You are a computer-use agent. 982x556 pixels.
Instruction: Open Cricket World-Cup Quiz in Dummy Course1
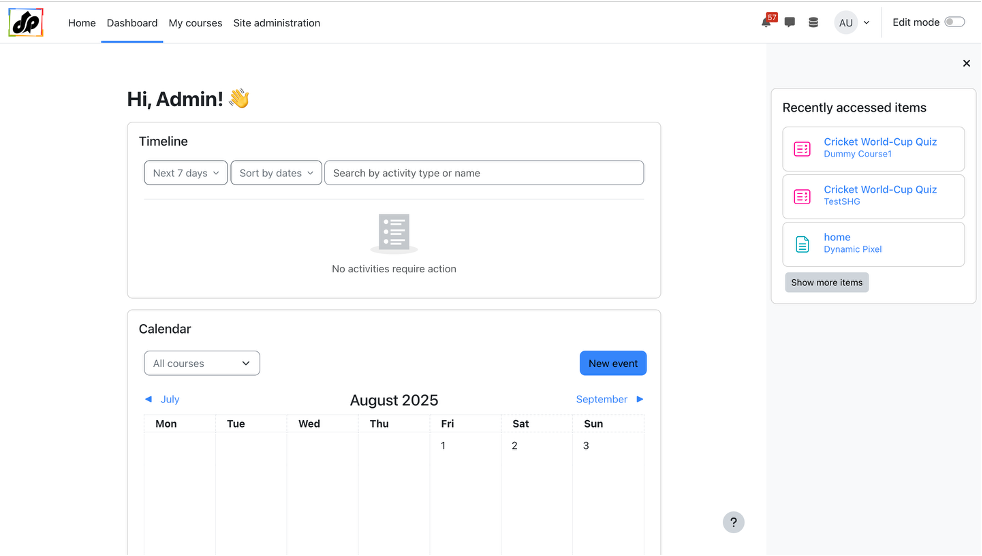pyautogui.click(x=880, y=142)
